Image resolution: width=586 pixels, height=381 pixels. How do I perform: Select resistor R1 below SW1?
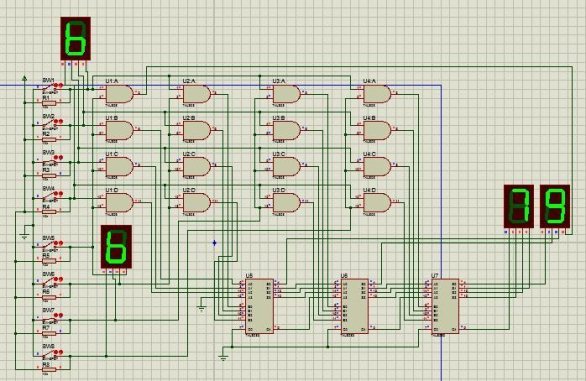pyautogui.click(x=49, y=102)
